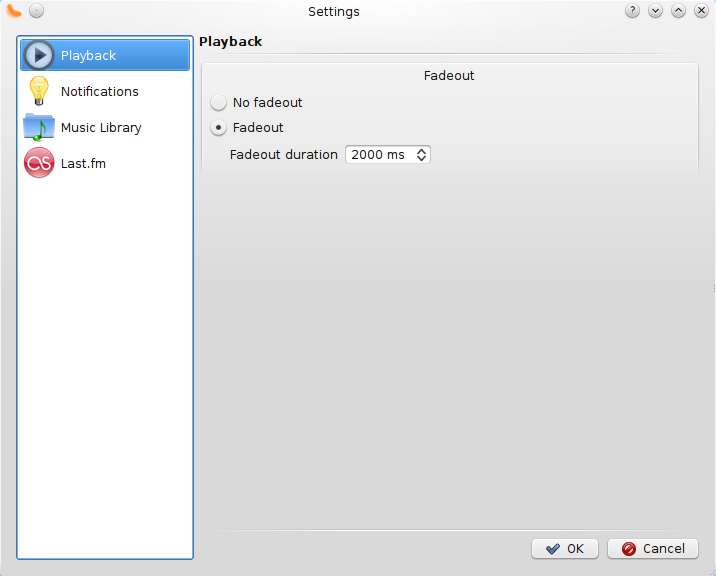Confirm the settings with the OK text
This screenshot has height=576, width=716.
[575, 549]
